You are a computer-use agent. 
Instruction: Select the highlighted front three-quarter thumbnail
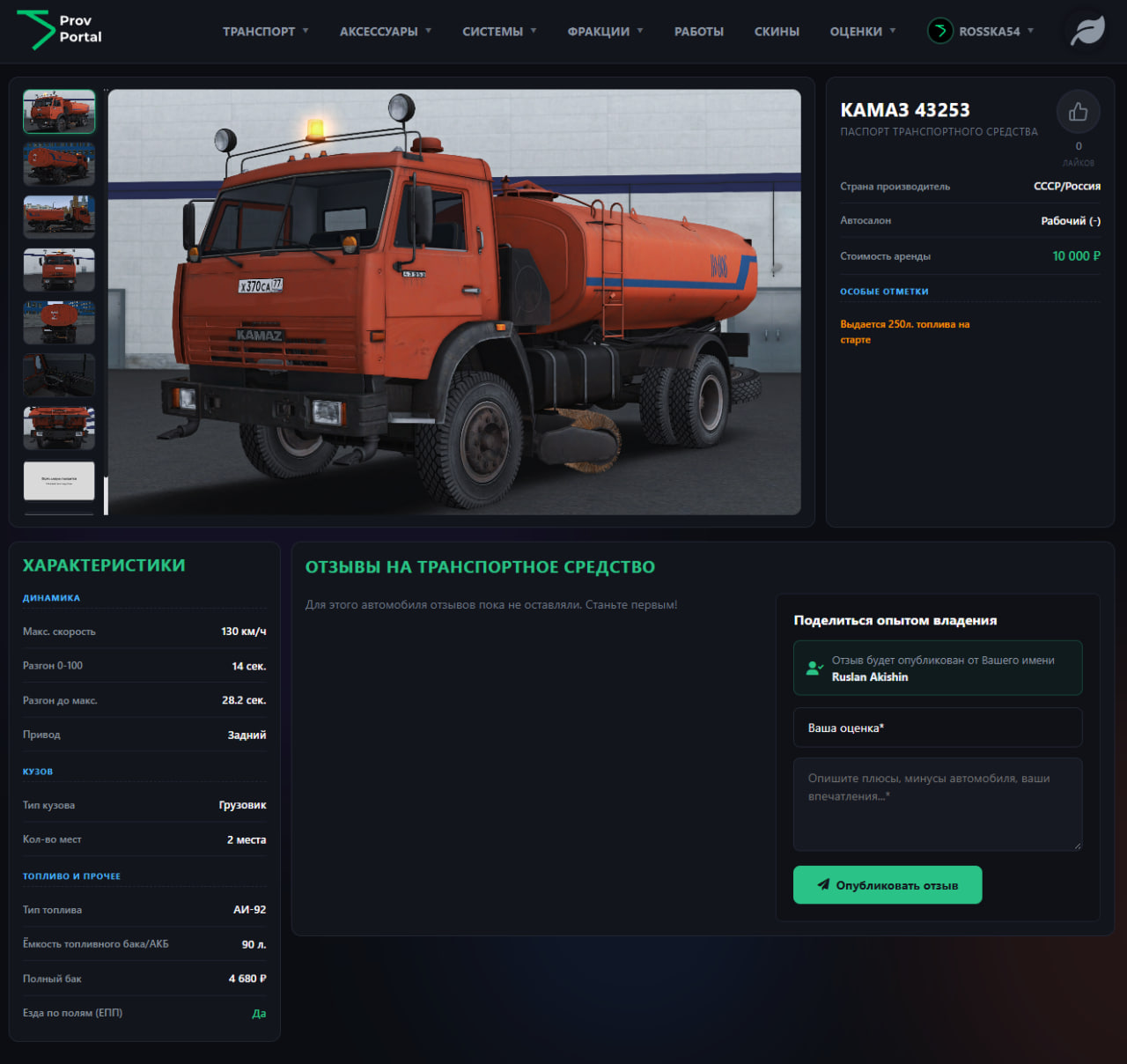point(59,112)
